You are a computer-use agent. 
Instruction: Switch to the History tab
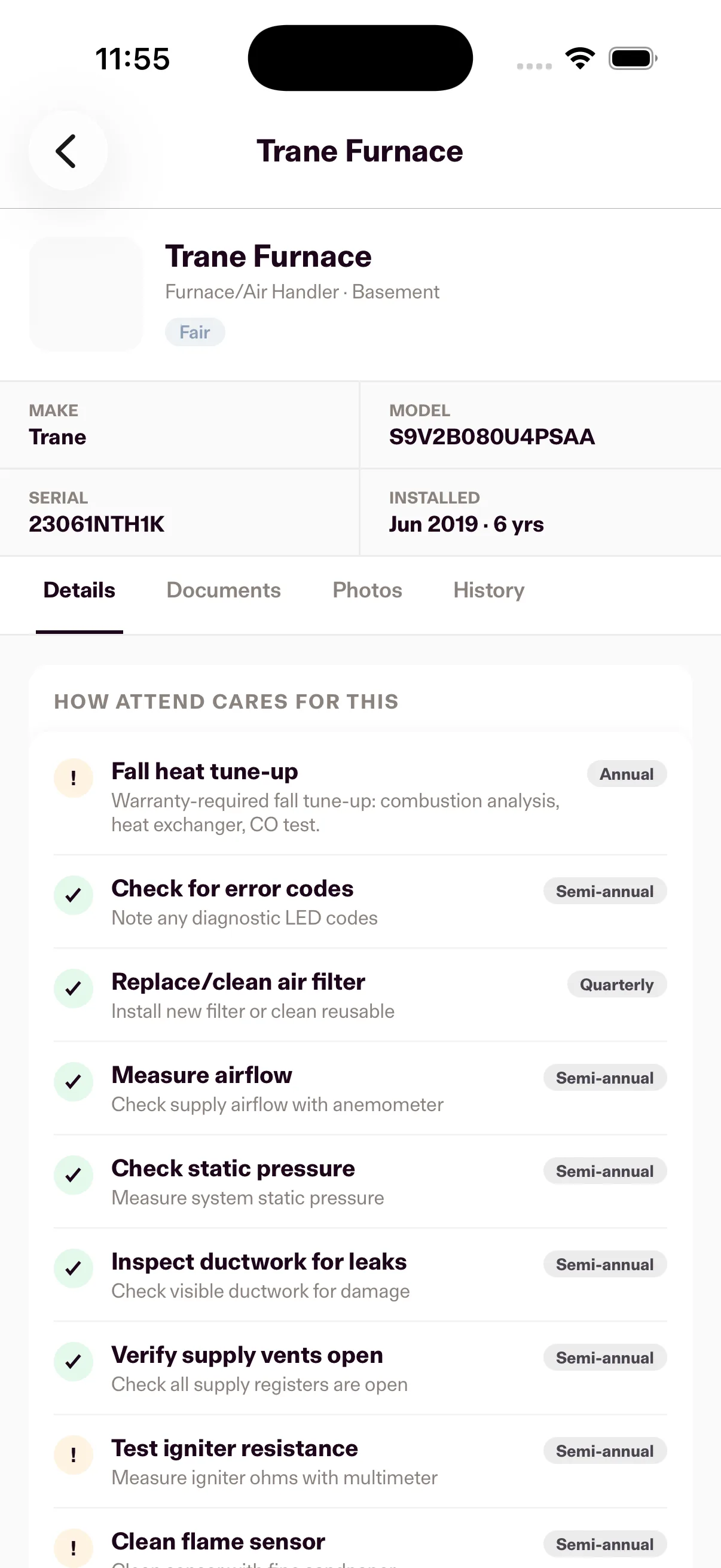pyautogui.click(x=489, y=590)
